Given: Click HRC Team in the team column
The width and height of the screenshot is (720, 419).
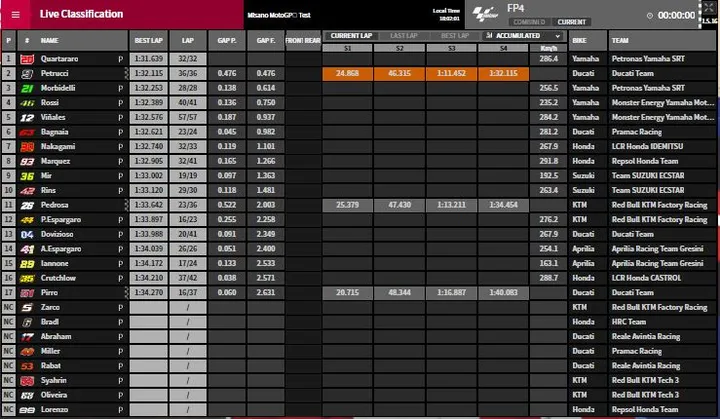Looking at the screenshot, I should tap(629, 322).
